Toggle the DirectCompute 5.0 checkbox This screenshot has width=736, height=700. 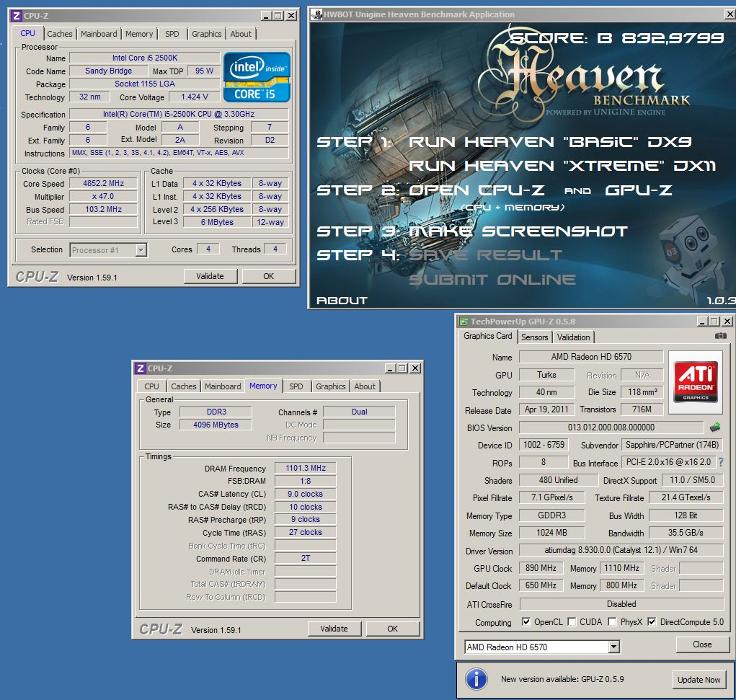pyautogui.click(x=652, y=622)
